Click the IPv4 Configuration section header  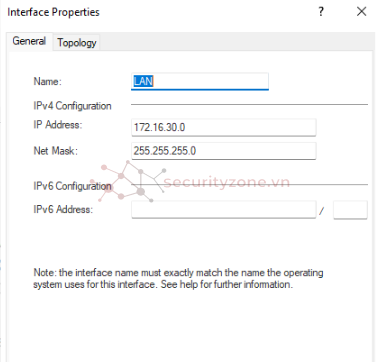pos(72,106)
